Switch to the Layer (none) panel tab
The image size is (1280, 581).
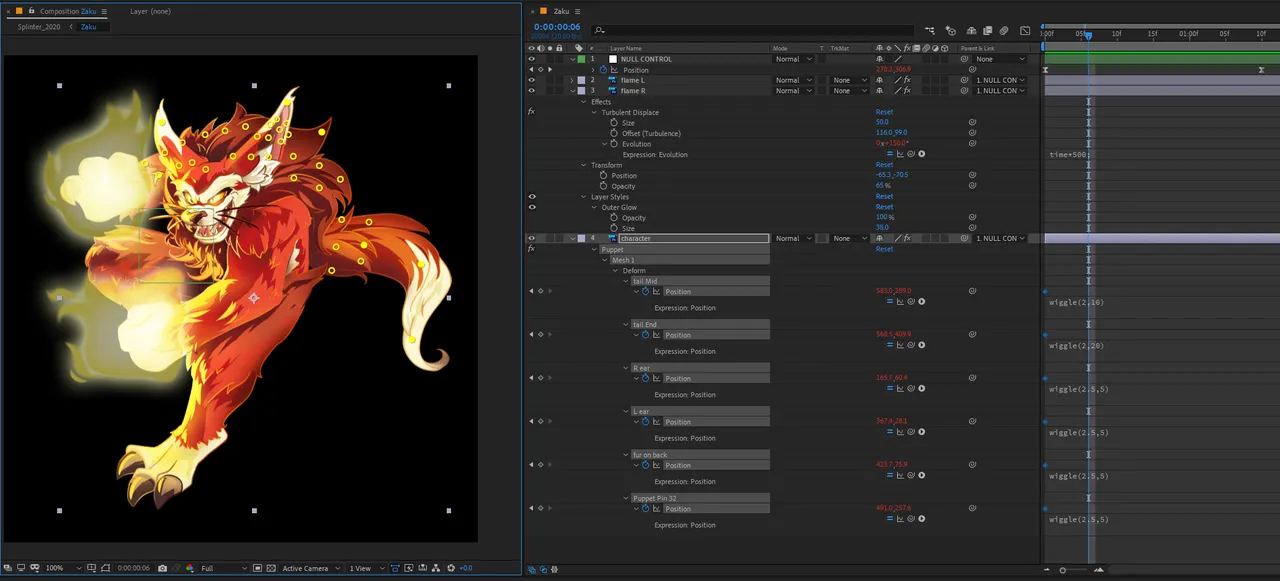[x=150, y=11]
